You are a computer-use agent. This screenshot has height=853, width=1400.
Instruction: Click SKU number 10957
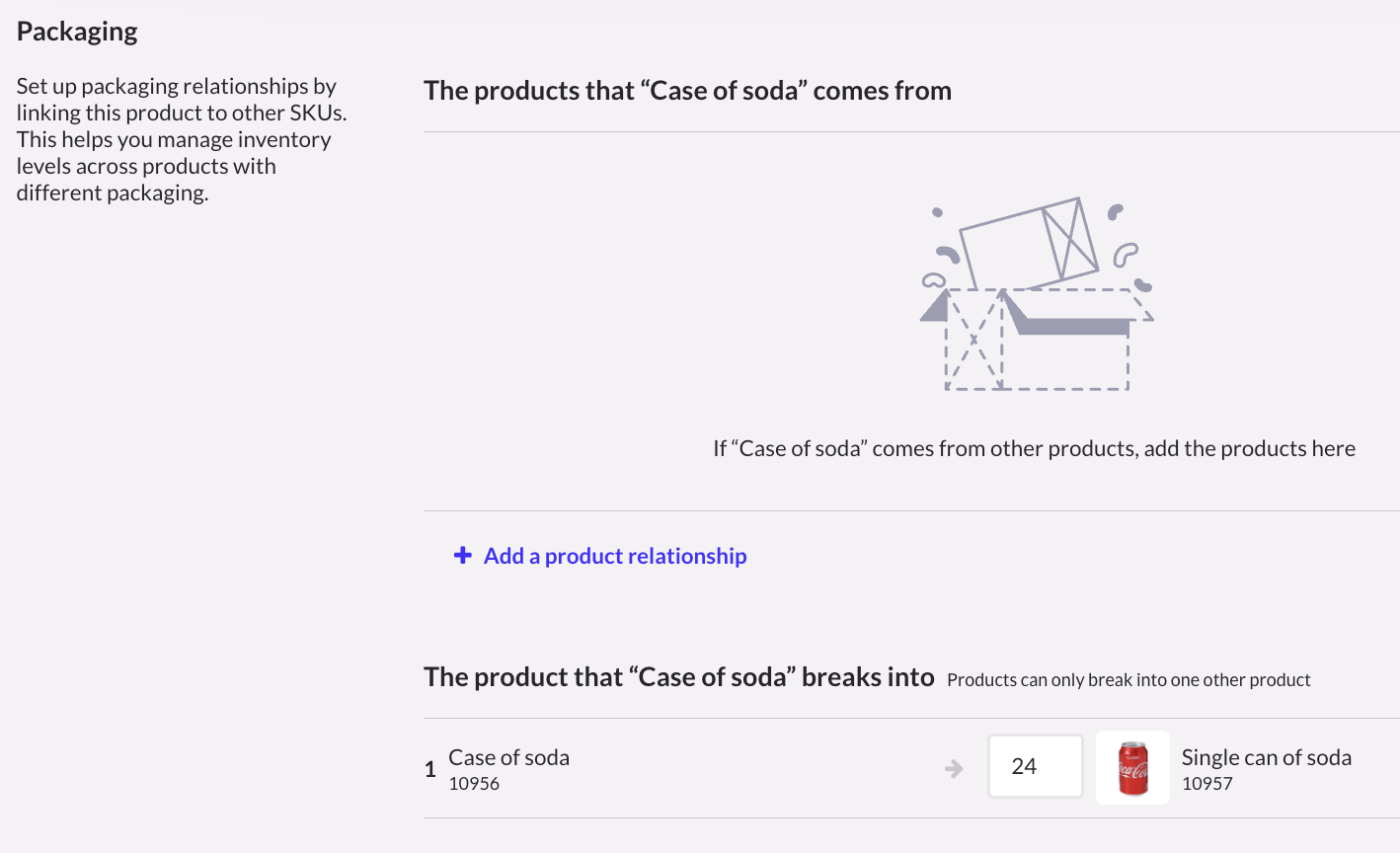click(1206, 784)
